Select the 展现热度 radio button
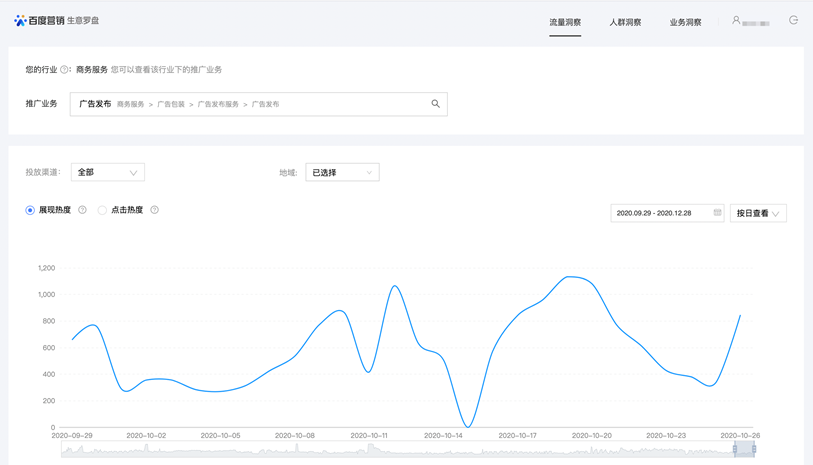The width and height of the screenshot is (813, 465). tap(30, 210)
